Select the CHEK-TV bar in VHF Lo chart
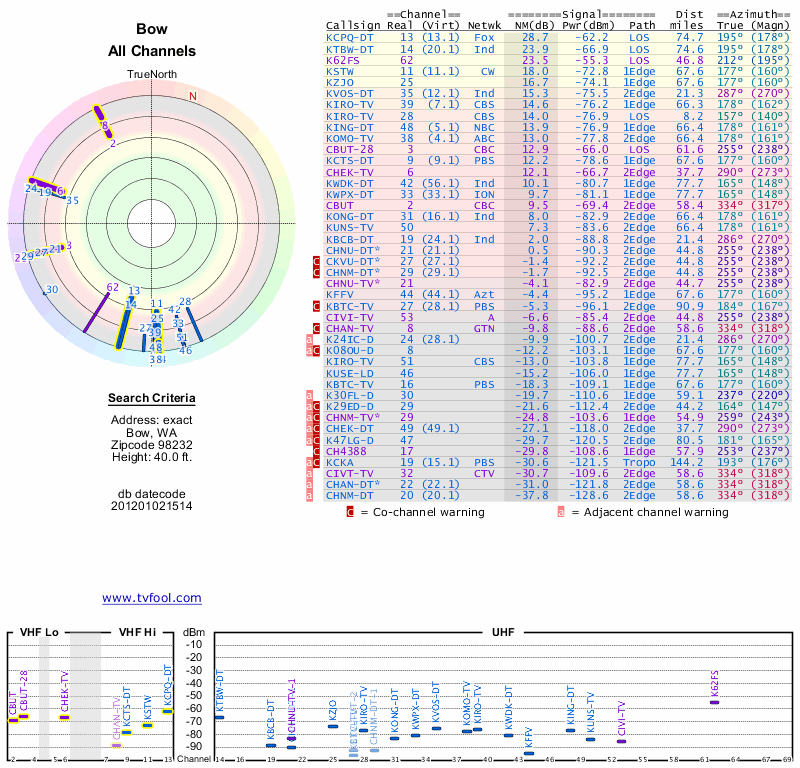The height and width of the screenshot is (768, 800). point(64,716)
